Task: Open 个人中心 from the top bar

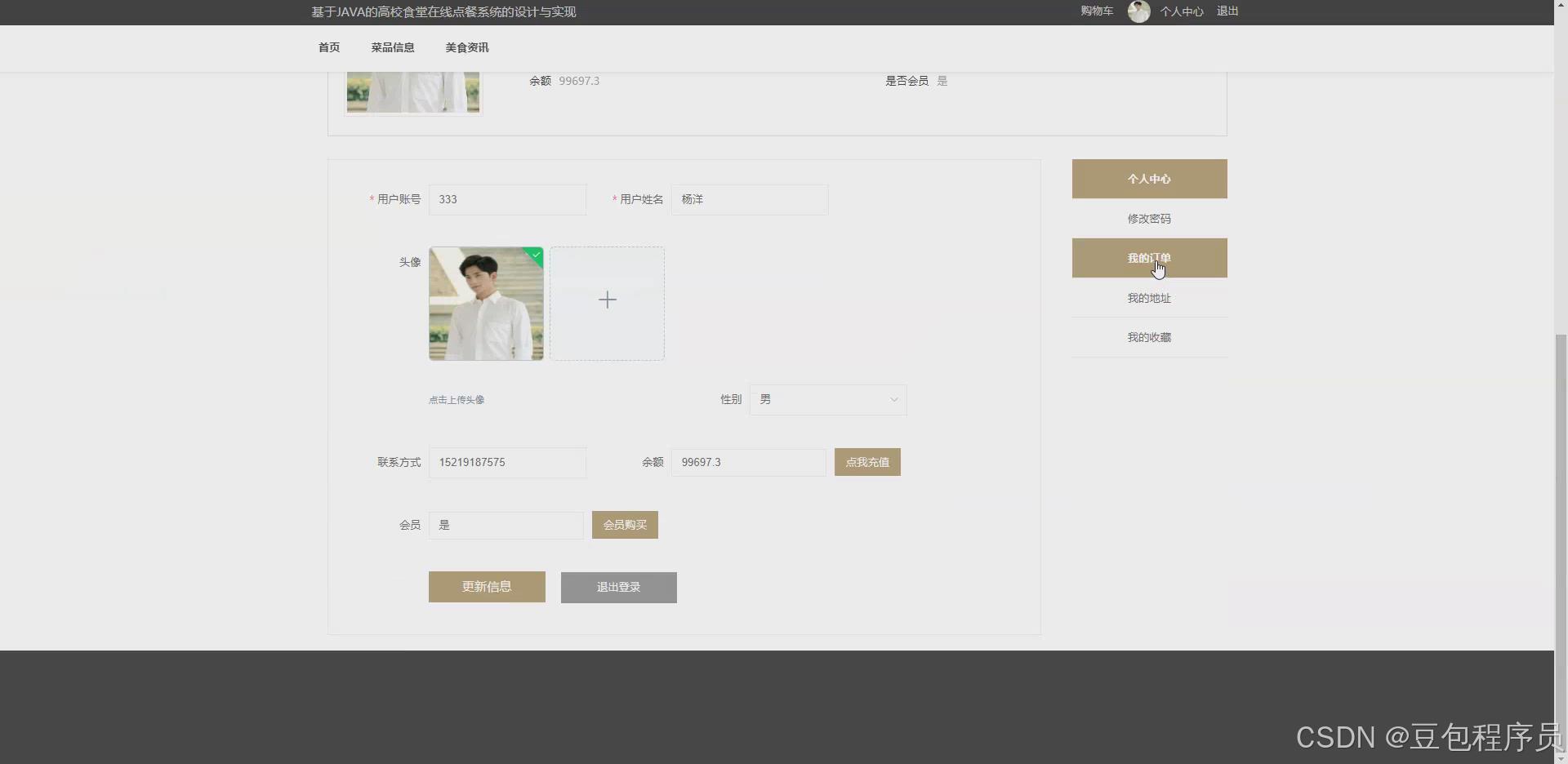Action: coord(1181,11)
